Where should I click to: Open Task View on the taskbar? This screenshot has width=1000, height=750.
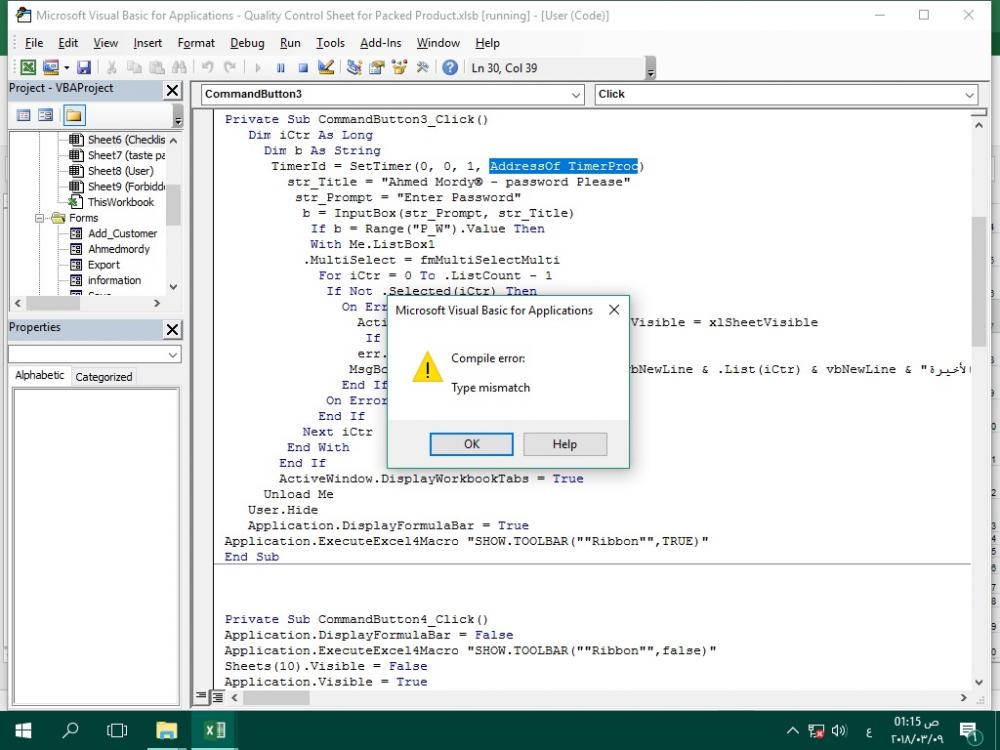coord(117,730)
